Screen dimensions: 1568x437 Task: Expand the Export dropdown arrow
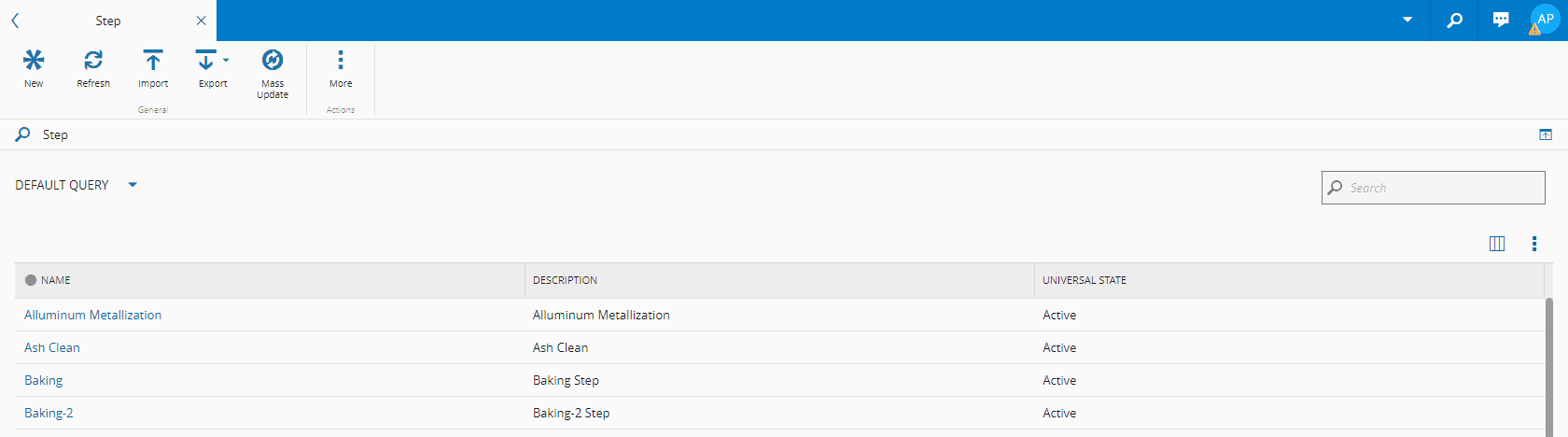pos(226,61)
